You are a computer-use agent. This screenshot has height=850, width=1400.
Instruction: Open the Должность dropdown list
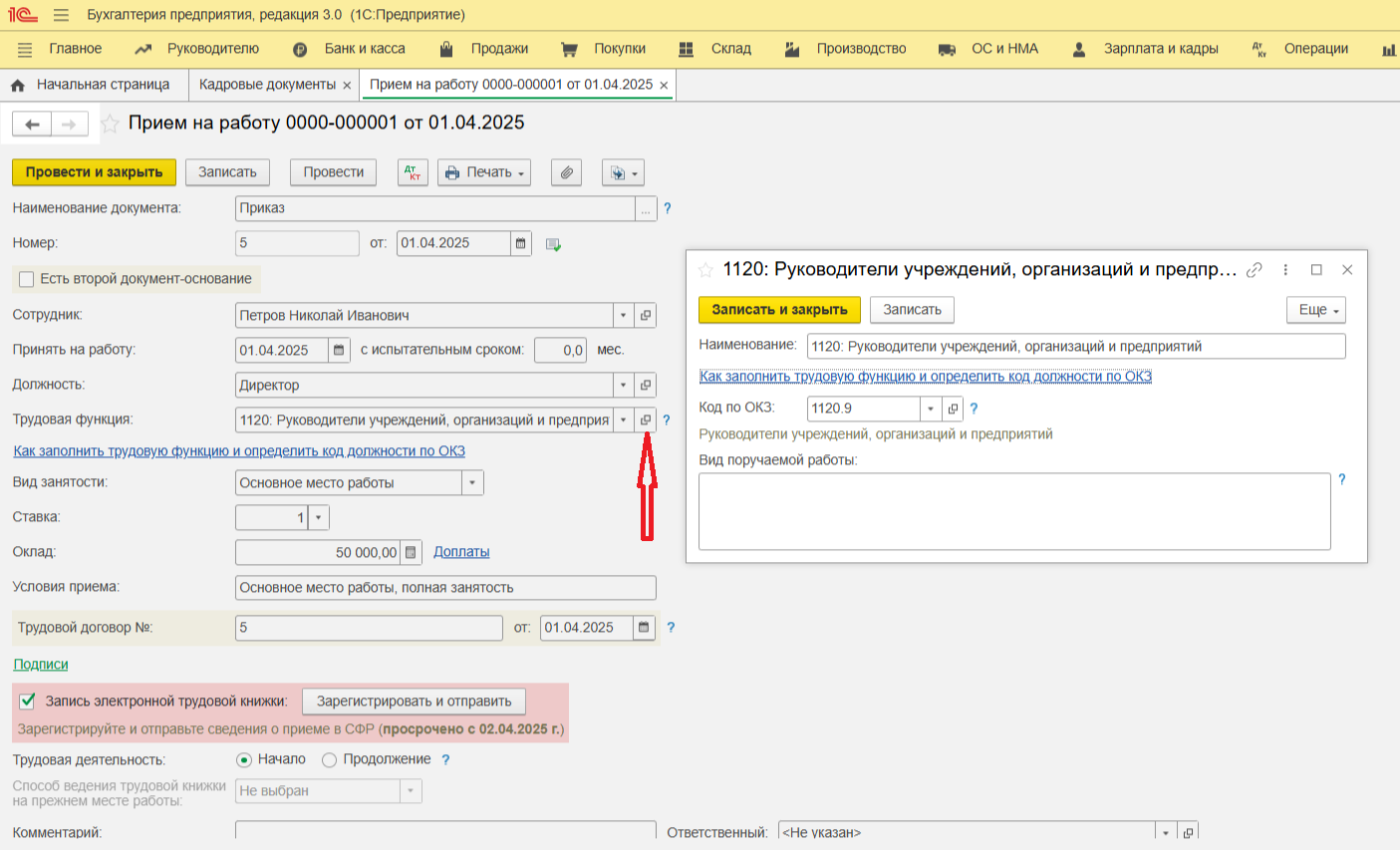pyautogui.click(x=624, y=386)
